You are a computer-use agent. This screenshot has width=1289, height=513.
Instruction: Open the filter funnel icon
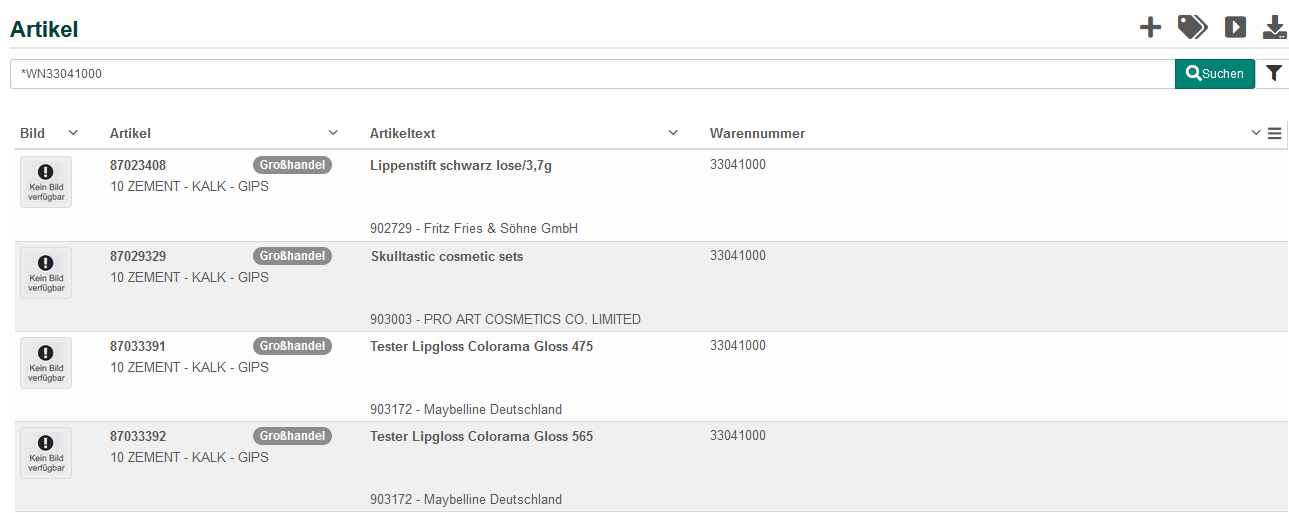coord(1273,73)
